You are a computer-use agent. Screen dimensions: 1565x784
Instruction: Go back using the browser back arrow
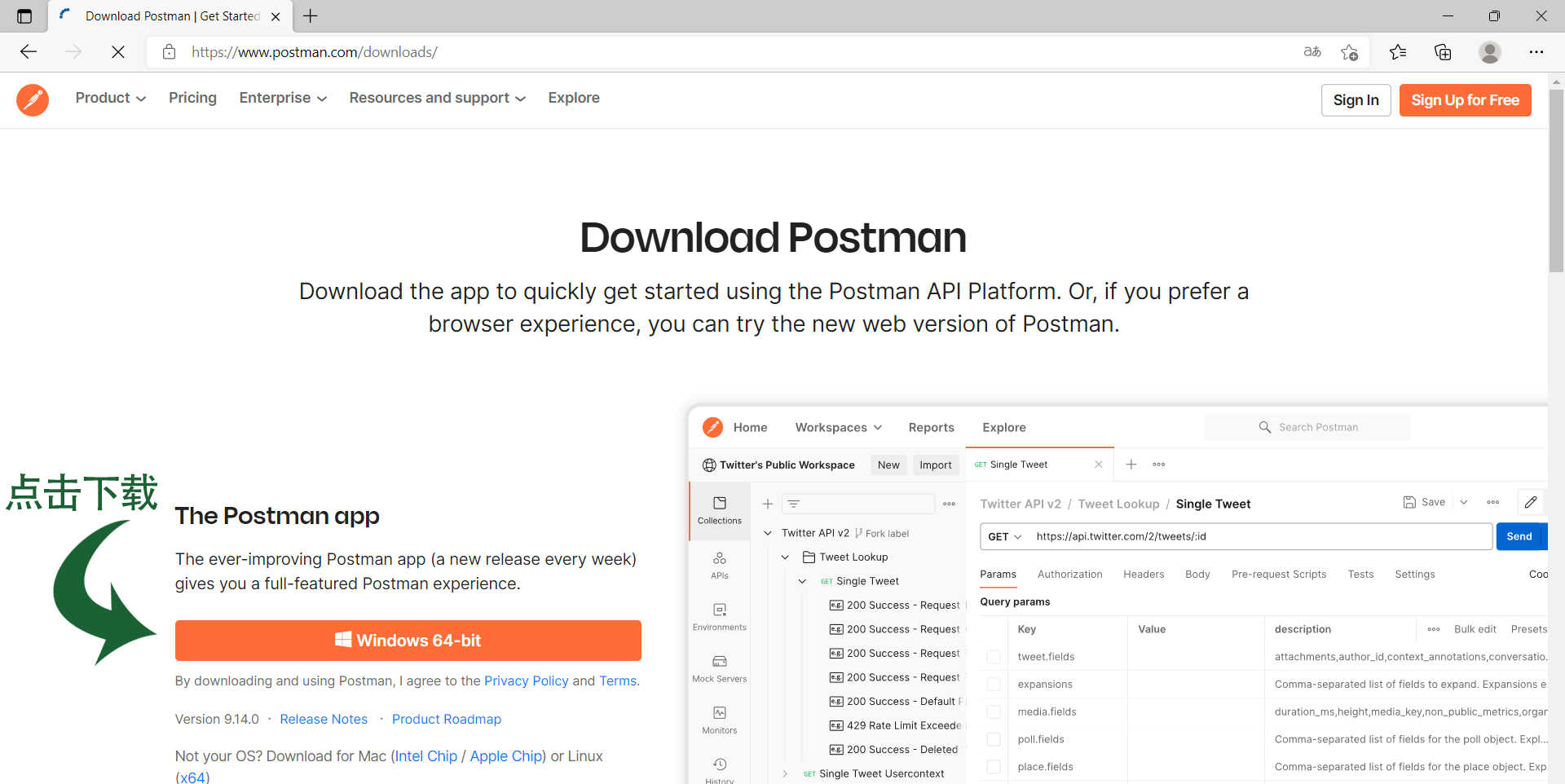pos(29,52)
